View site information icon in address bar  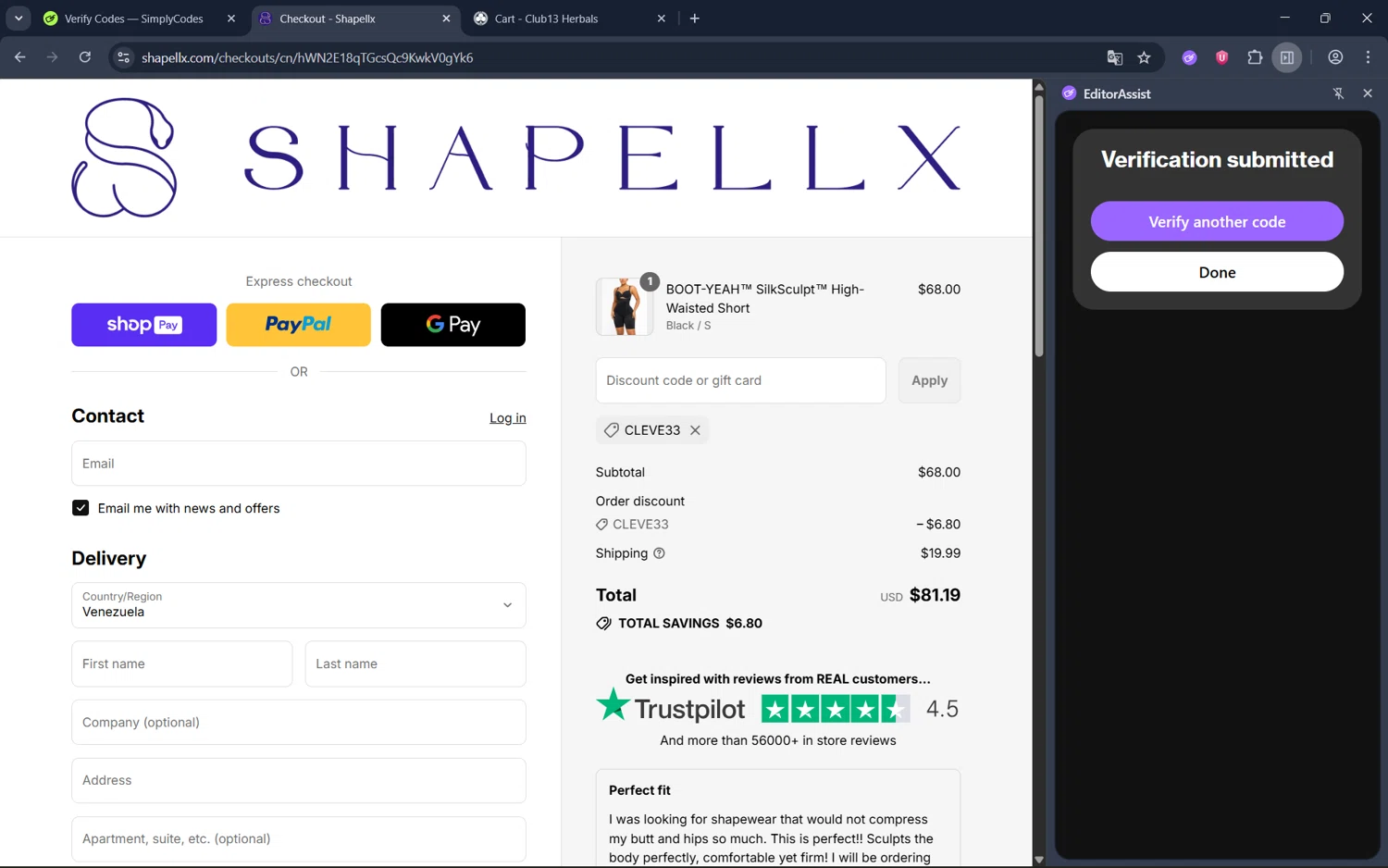coord(123,57)
